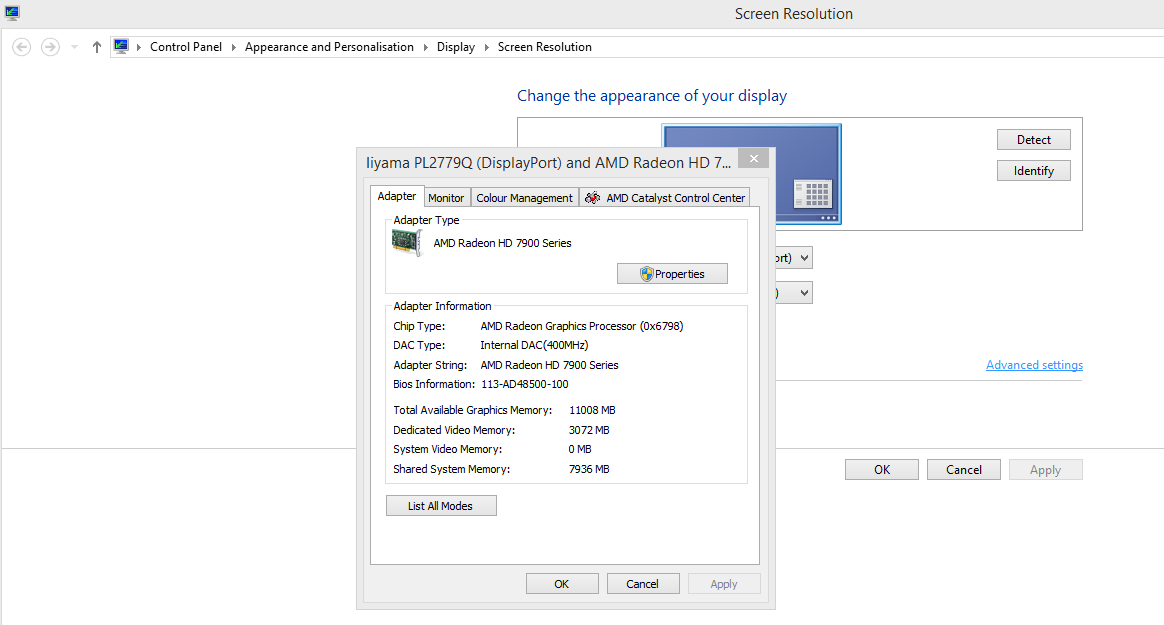
Task: Go to the Display breadcrumb
Action: [x=456, y=47]
